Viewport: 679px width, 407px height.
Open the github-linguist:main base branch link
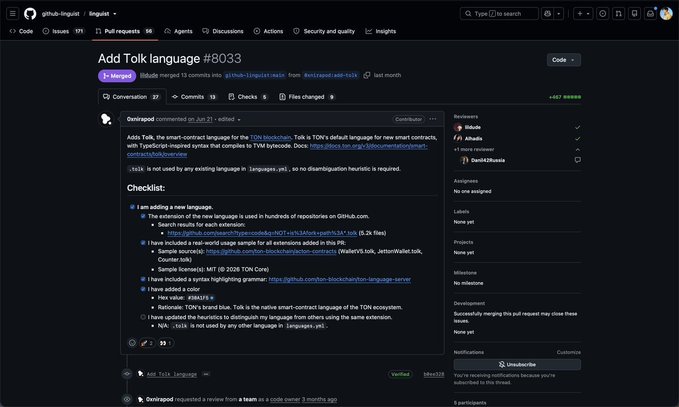(255, 75)
